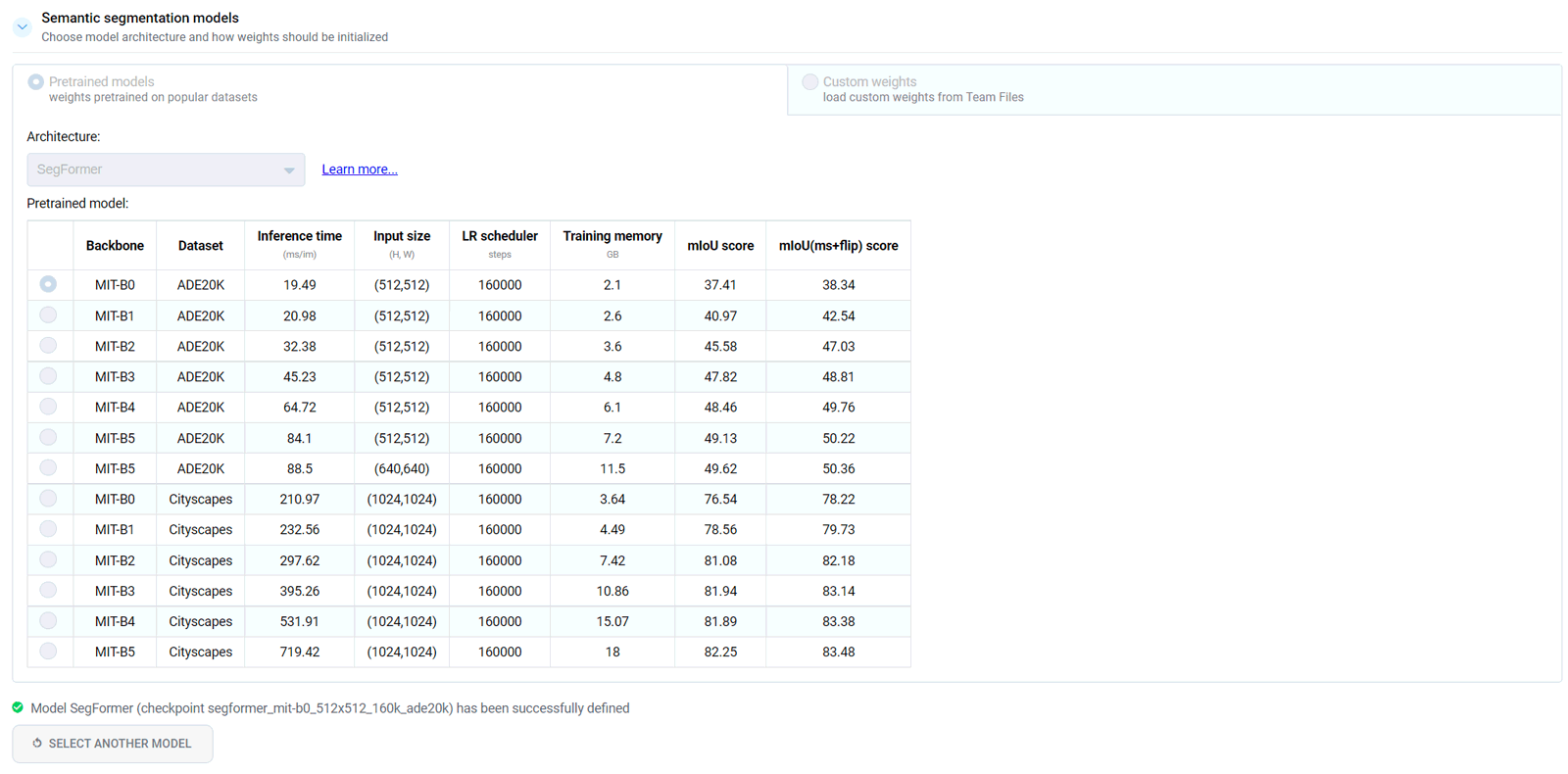The height and width of the screenshot is (774, 1568).
Task: Select the MIT-B4 Cityscapes model radio button
Action: coord(48,621)
